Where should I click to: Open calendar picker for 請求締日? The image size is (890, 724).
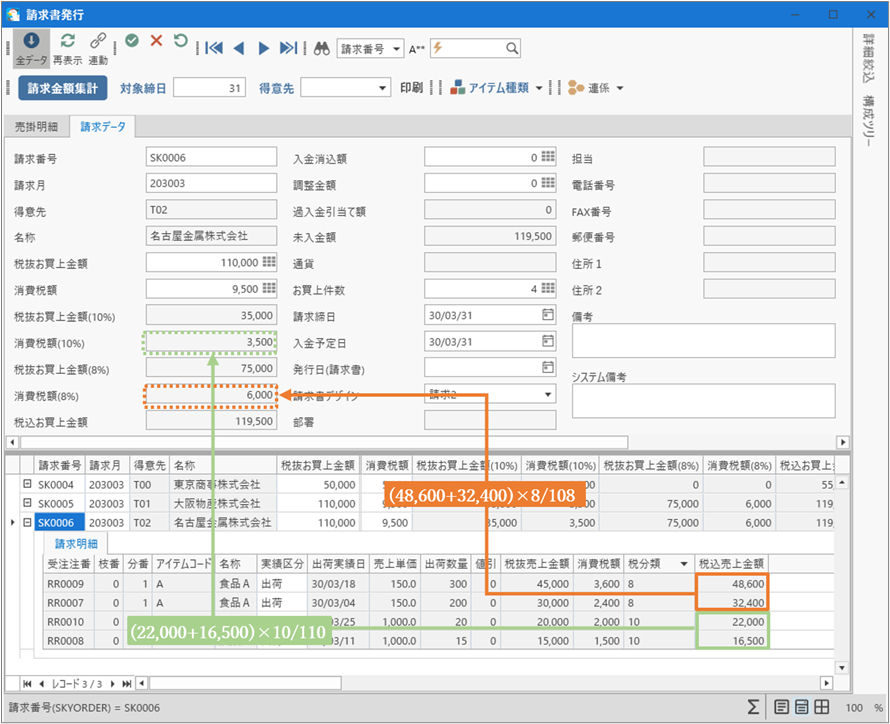547,315
